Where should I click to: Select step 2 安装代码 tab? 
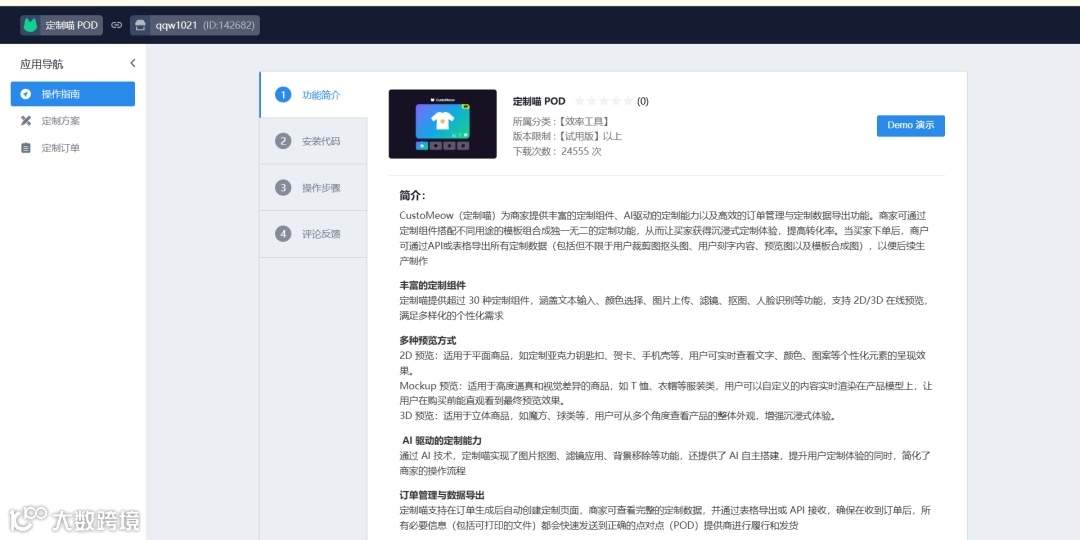point(313,141)
